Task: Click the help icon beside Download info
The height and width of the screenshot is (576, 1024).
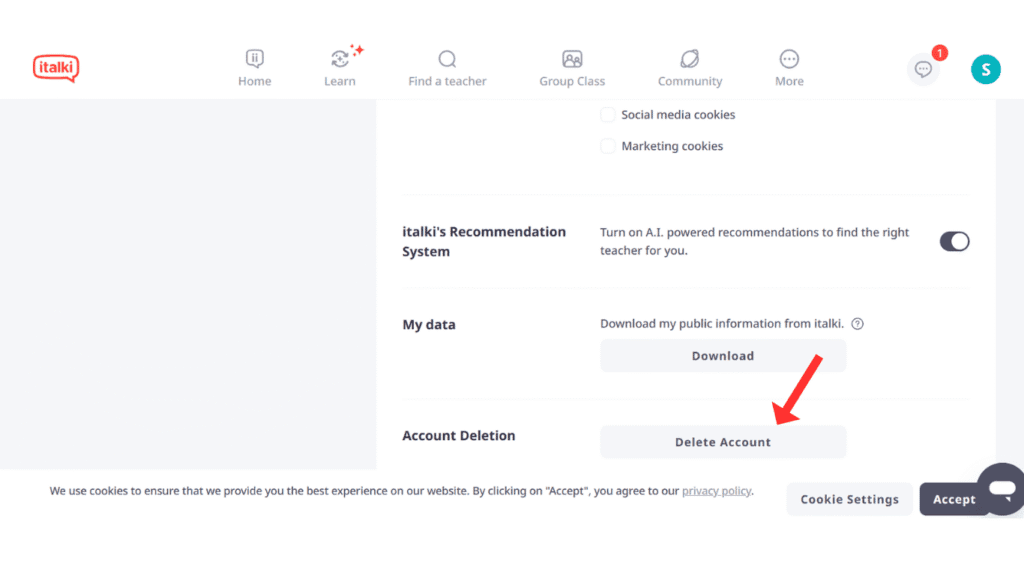Action: (857, 324)
